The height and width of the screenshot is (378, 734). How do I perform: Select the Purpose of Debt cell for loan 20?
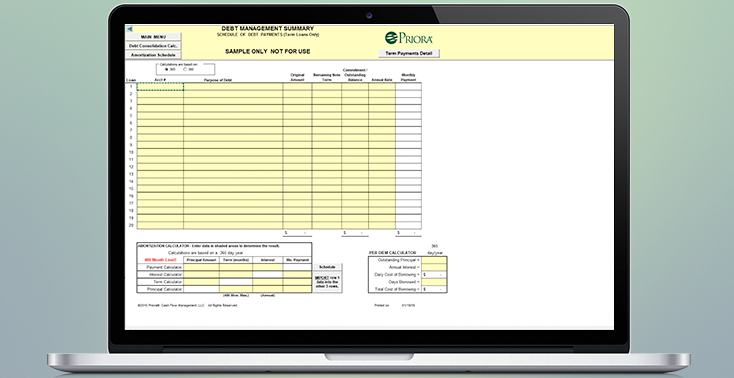pyautogui.click(x=233, y=225)
